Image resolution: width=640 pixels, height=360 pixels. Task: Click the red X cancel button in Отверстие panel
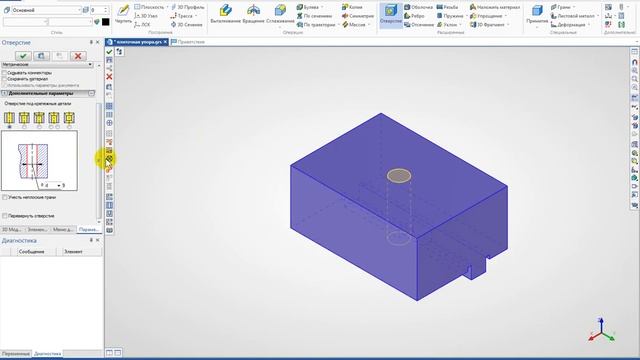pos(78,56)
